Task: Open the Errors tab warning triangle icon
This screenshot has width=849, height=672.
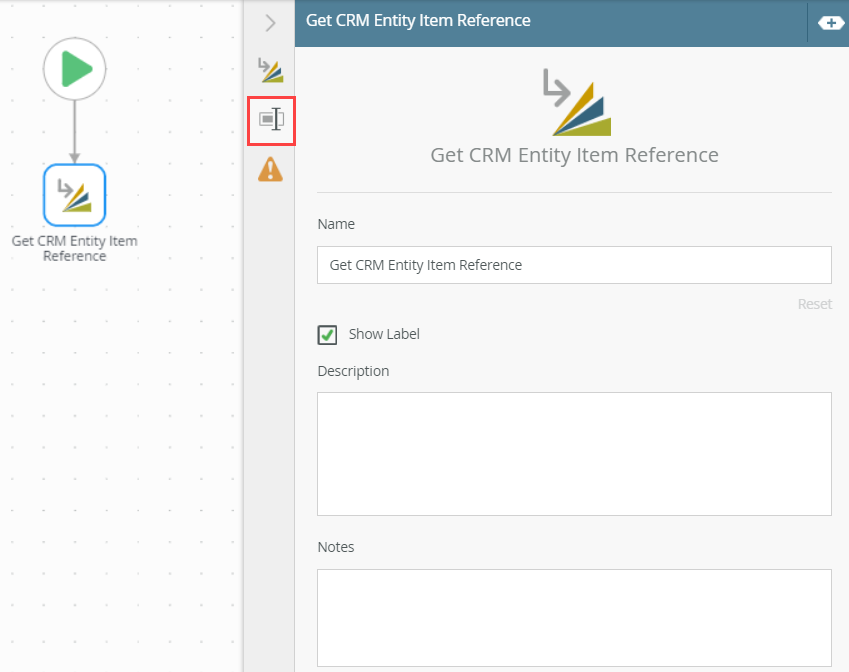Action: (x=270, y=170)
